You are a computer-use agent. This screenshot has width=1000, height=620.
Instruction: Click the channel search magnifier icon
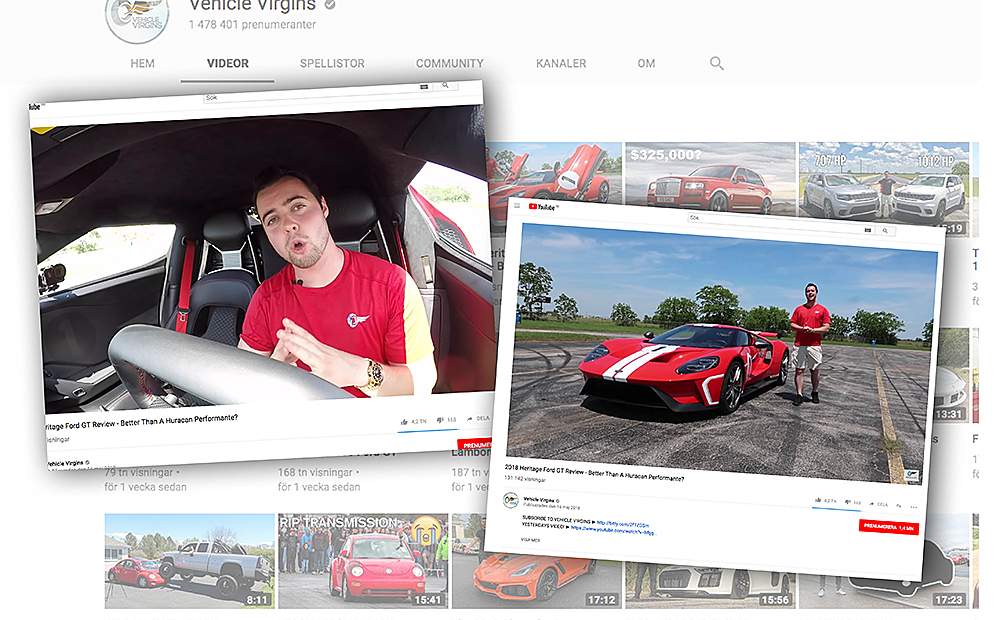[716, 63]
